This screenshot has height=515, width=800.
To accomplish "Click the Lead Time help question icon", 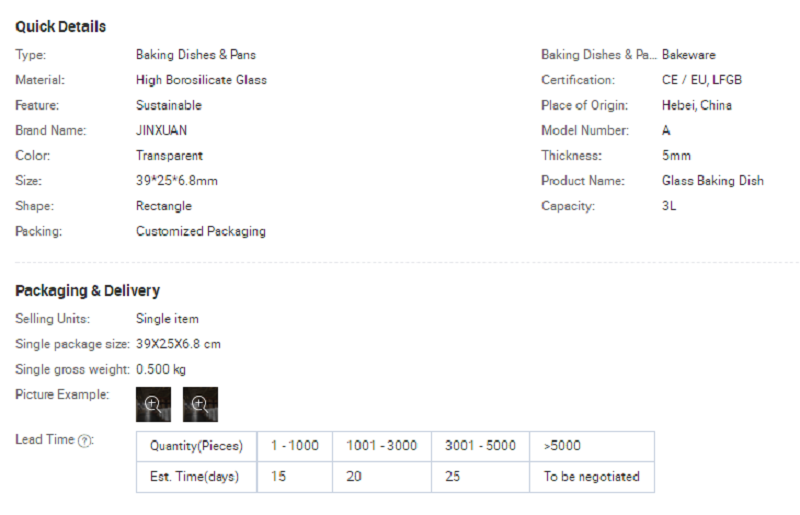I will 85,441.
